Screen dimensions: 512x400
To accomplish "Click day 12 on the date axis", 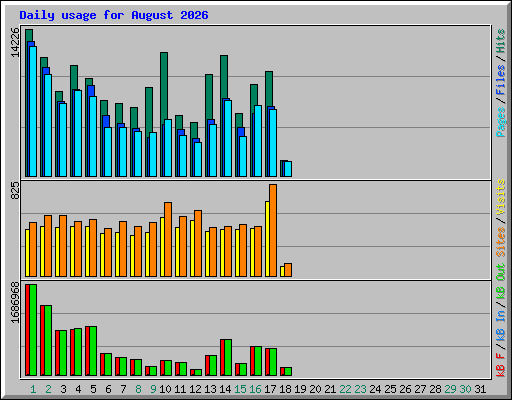I will click(195, 389).
